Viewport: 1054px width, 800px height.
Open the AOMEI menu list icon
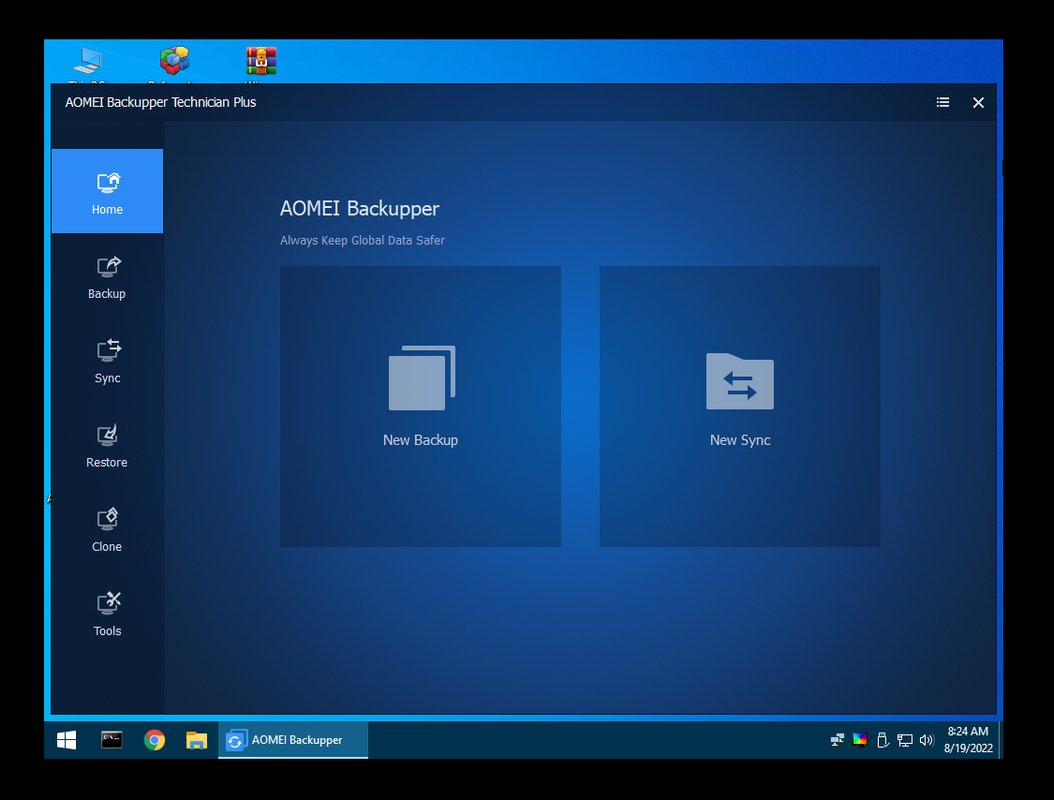click(942, 102)
